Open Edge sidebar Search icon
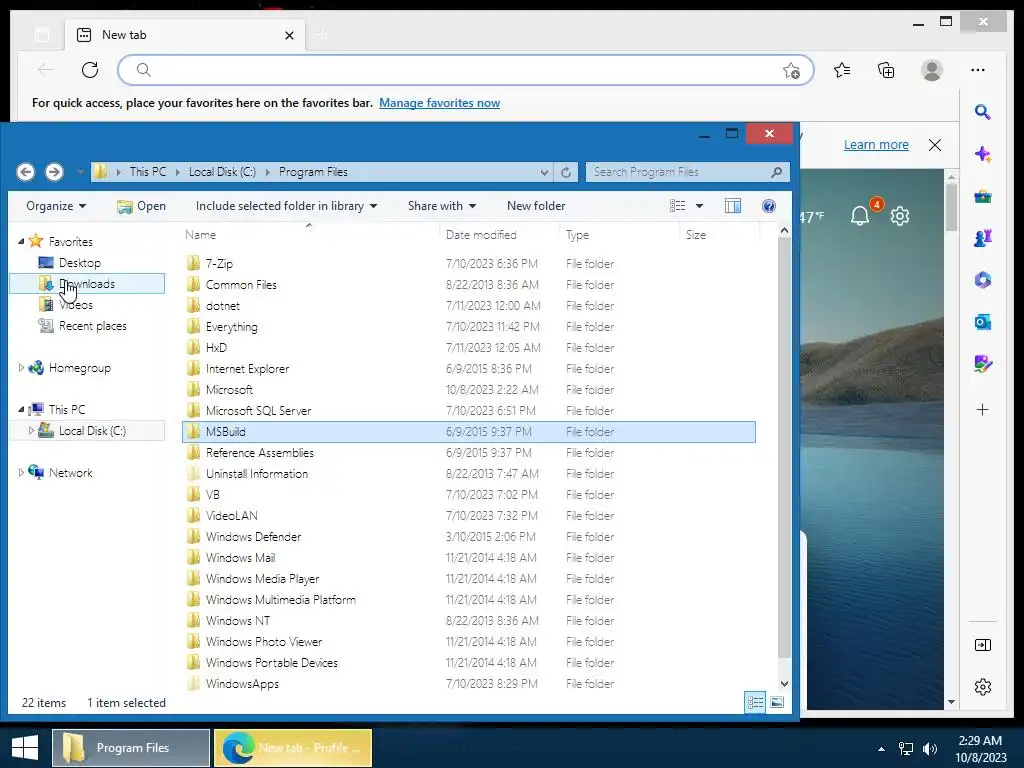The height and width of the screenshot is (768, 1024). click(982, 112)
